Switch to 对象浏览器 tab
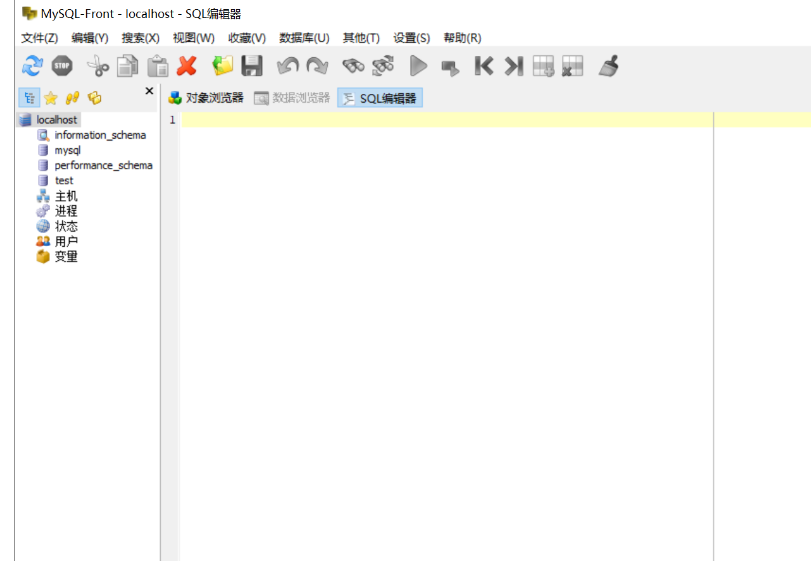The width and height of the screenshot is (811, 561). point(206,98)
